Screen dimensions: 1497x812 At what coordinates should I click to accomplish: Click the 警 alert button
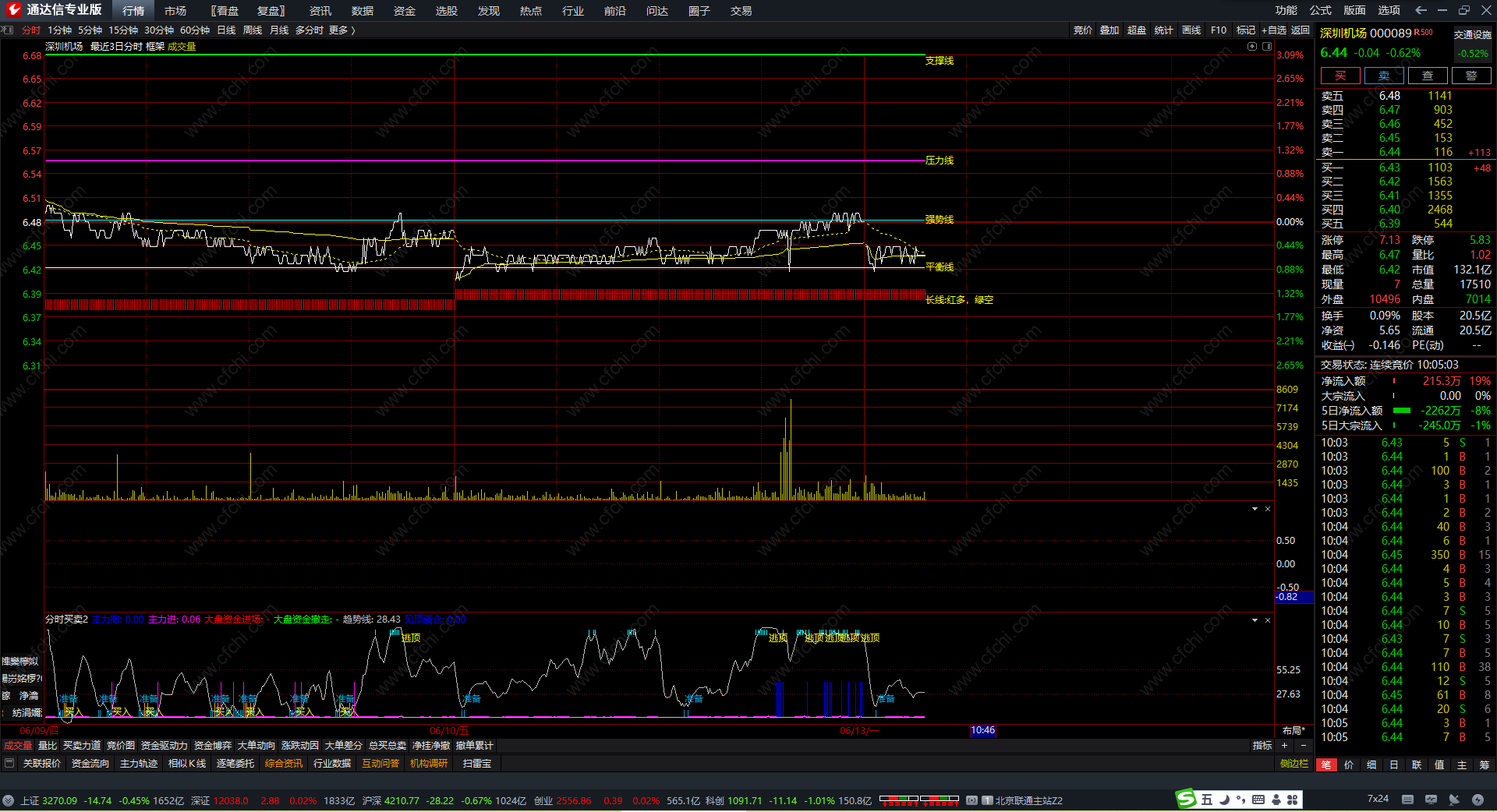coord(1471,76)
